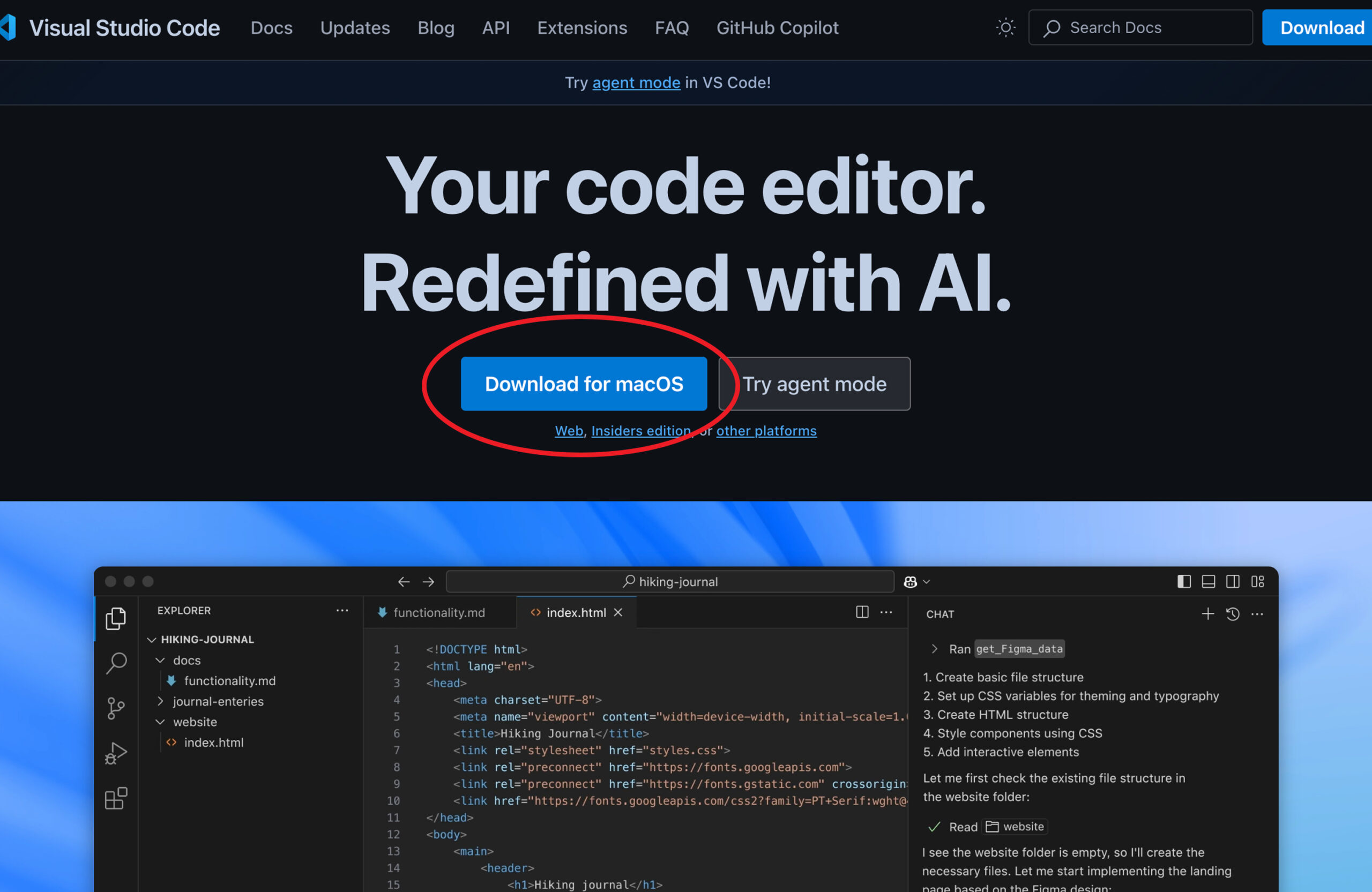
Task: Click the markdown icon on functionality.md tab
Action: pos(382,612)
